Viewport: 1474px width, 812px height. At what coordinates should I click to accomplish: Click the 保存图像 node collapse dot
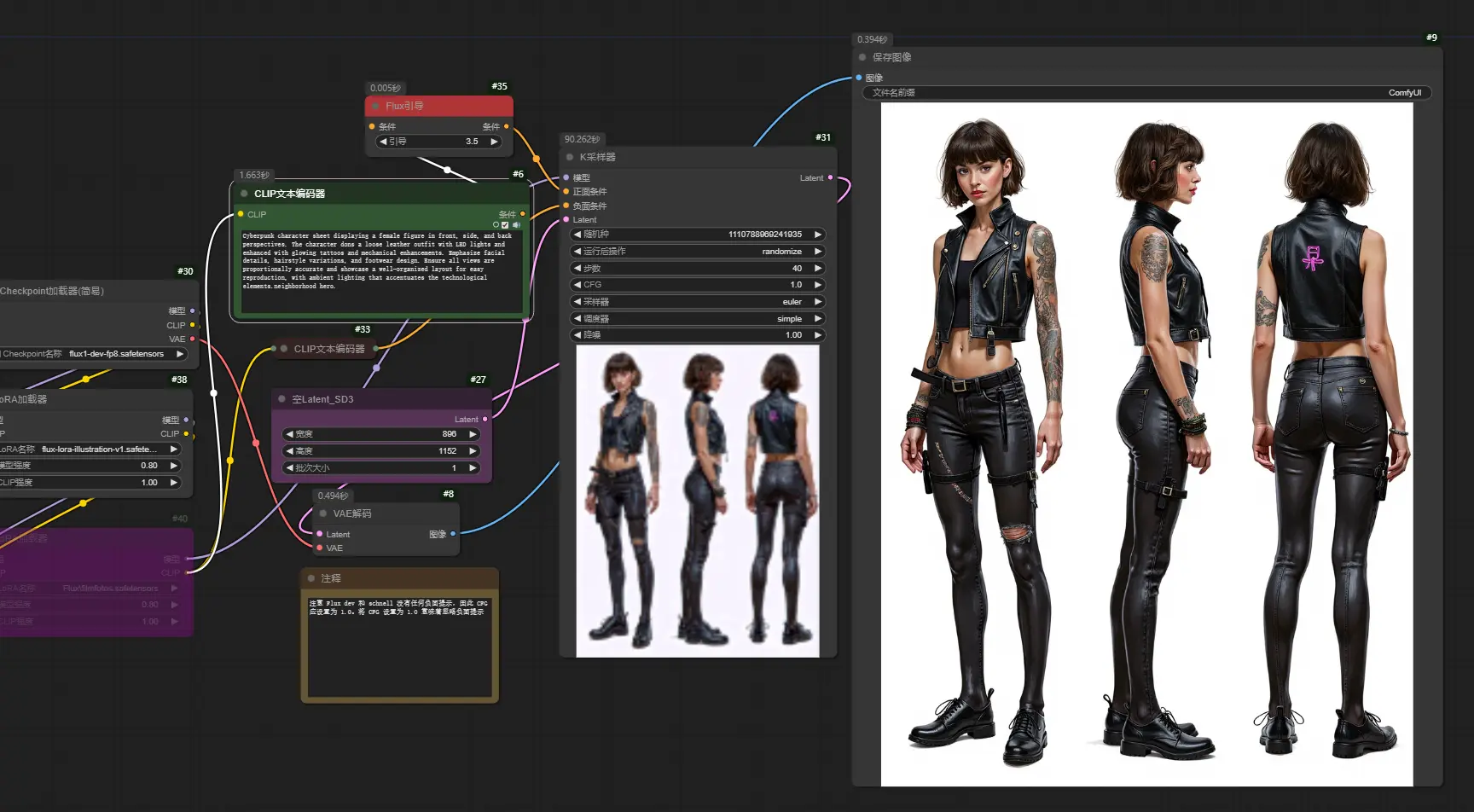(x=862, y=57)
